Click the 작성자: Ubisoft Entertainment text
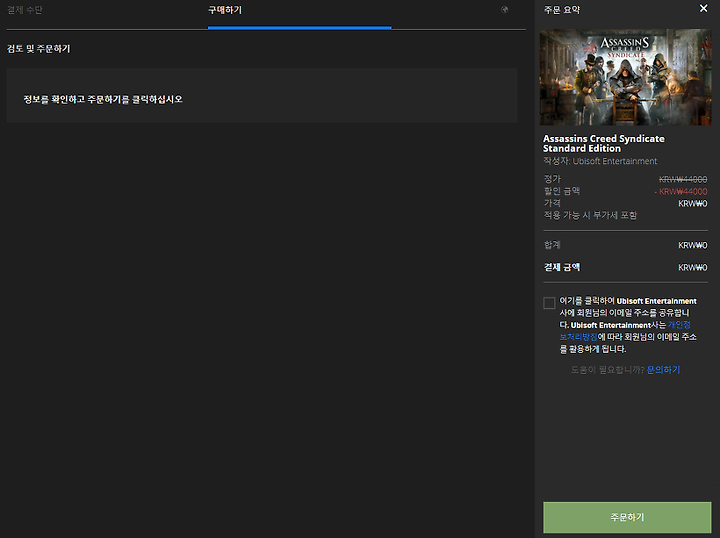This screenshot has width=720, height=538. point(600,161)
